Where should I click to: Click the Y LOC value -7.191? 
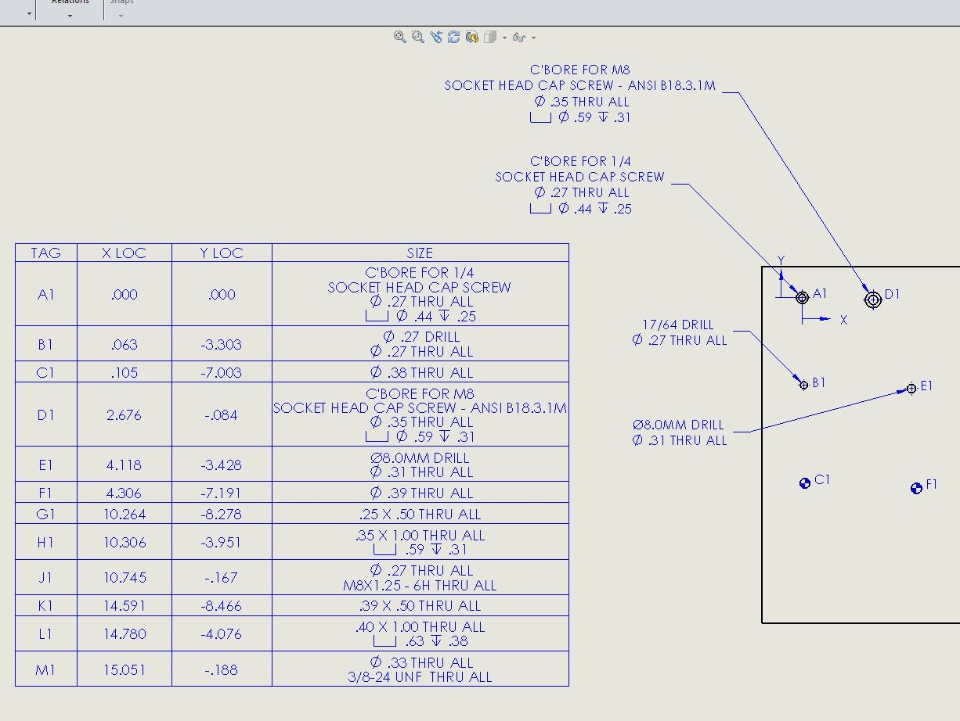(222, 493)
